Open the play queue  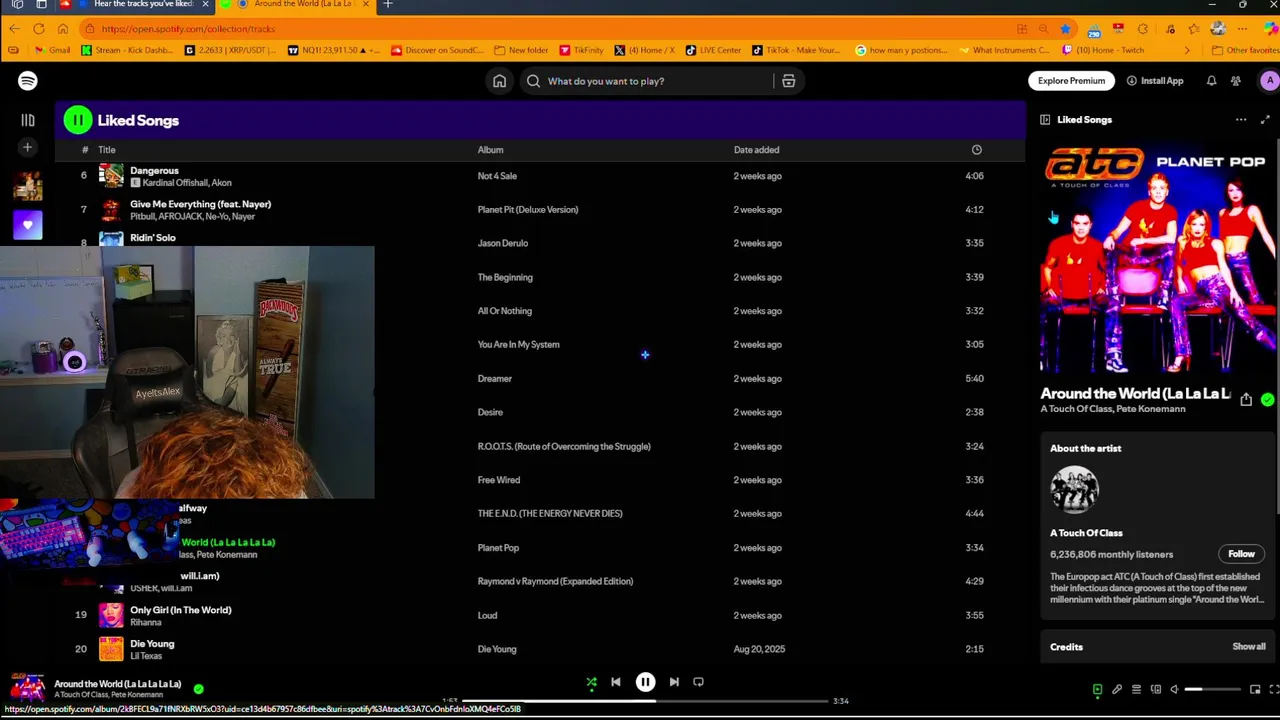pos(1136,689)
